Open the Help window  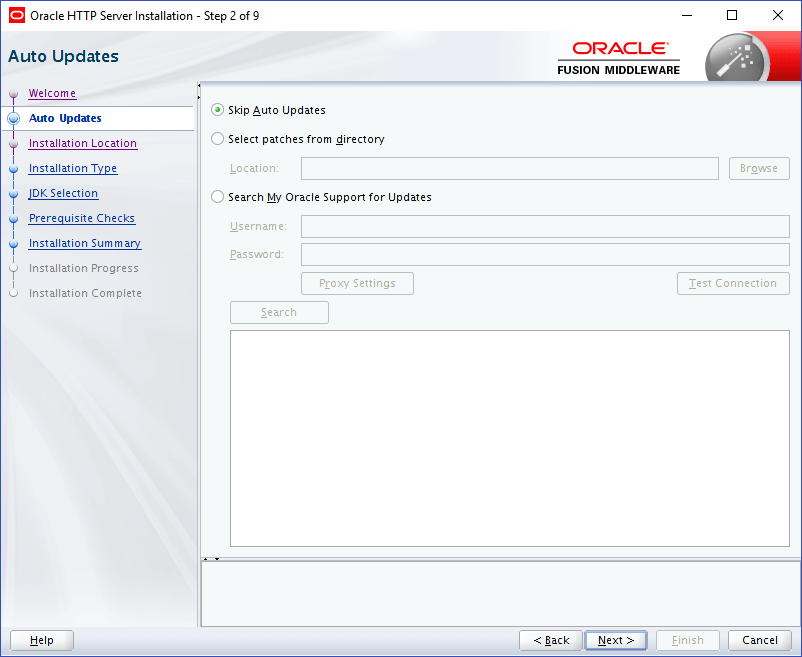(41, 640)
